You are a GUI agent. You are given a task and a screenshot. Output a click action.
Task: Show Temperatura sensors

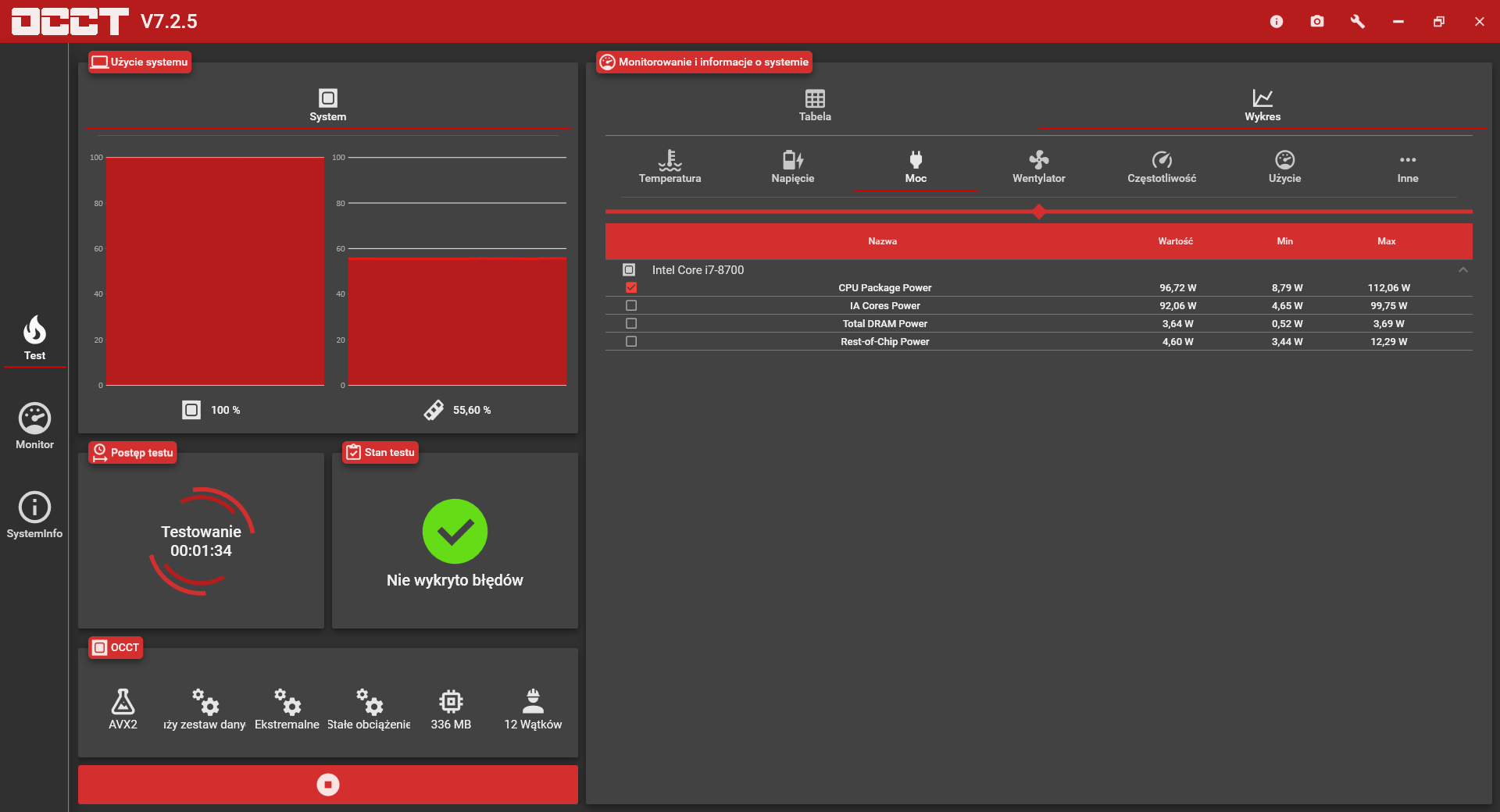tap(670, 166)
